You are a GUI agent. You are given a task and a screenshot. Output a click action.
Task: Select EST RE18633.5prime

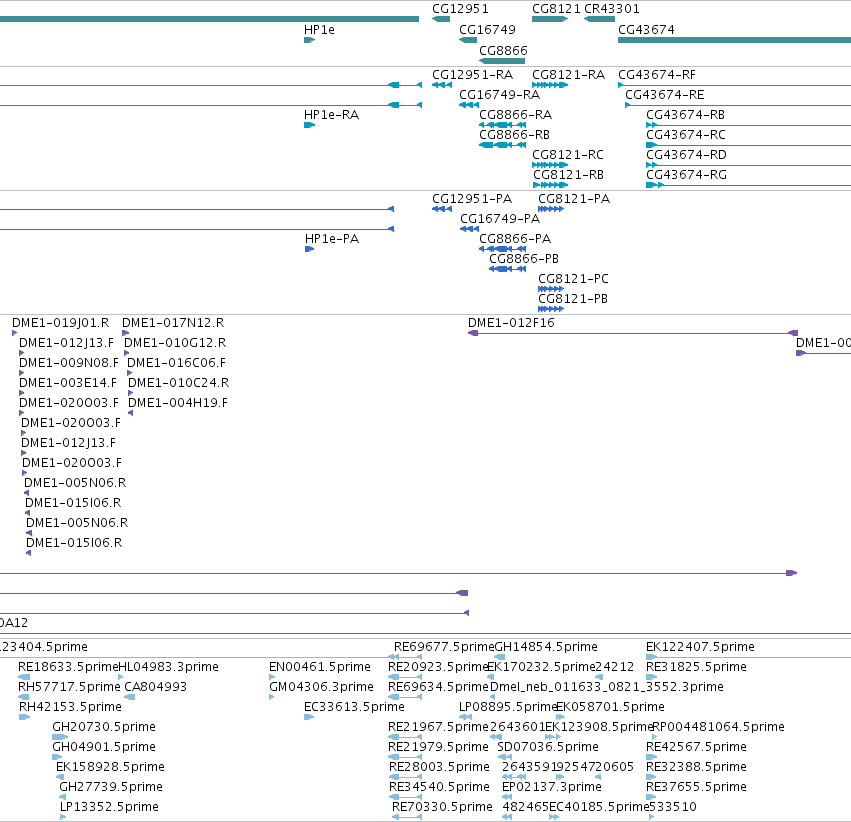(68, 667)
